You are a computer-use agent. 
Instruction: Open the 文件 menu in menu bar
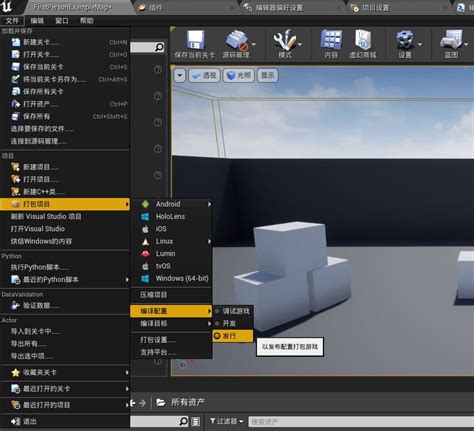(12, 21)
